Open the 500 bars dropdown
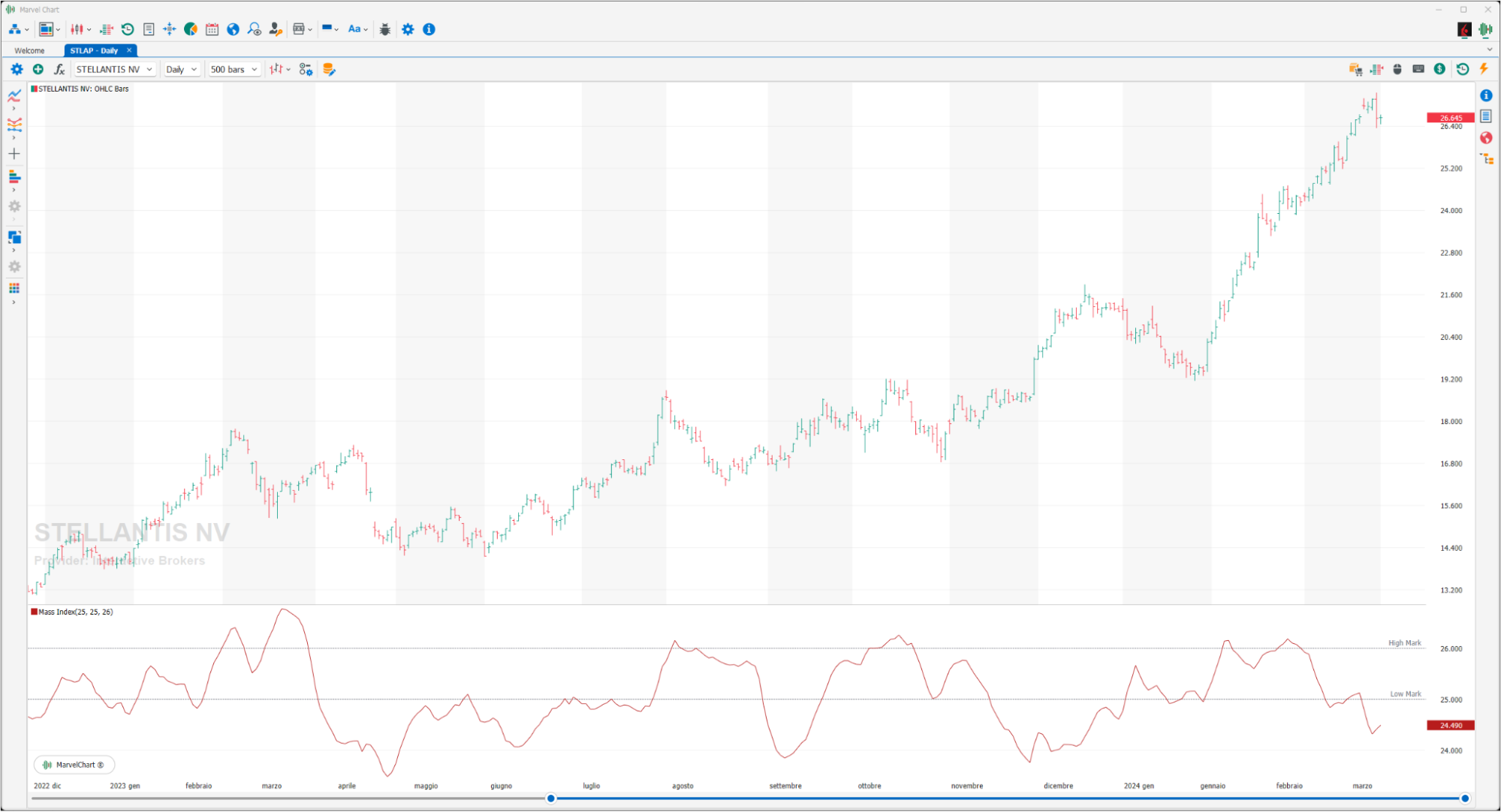1501x812 pixels. click(234, 69)
